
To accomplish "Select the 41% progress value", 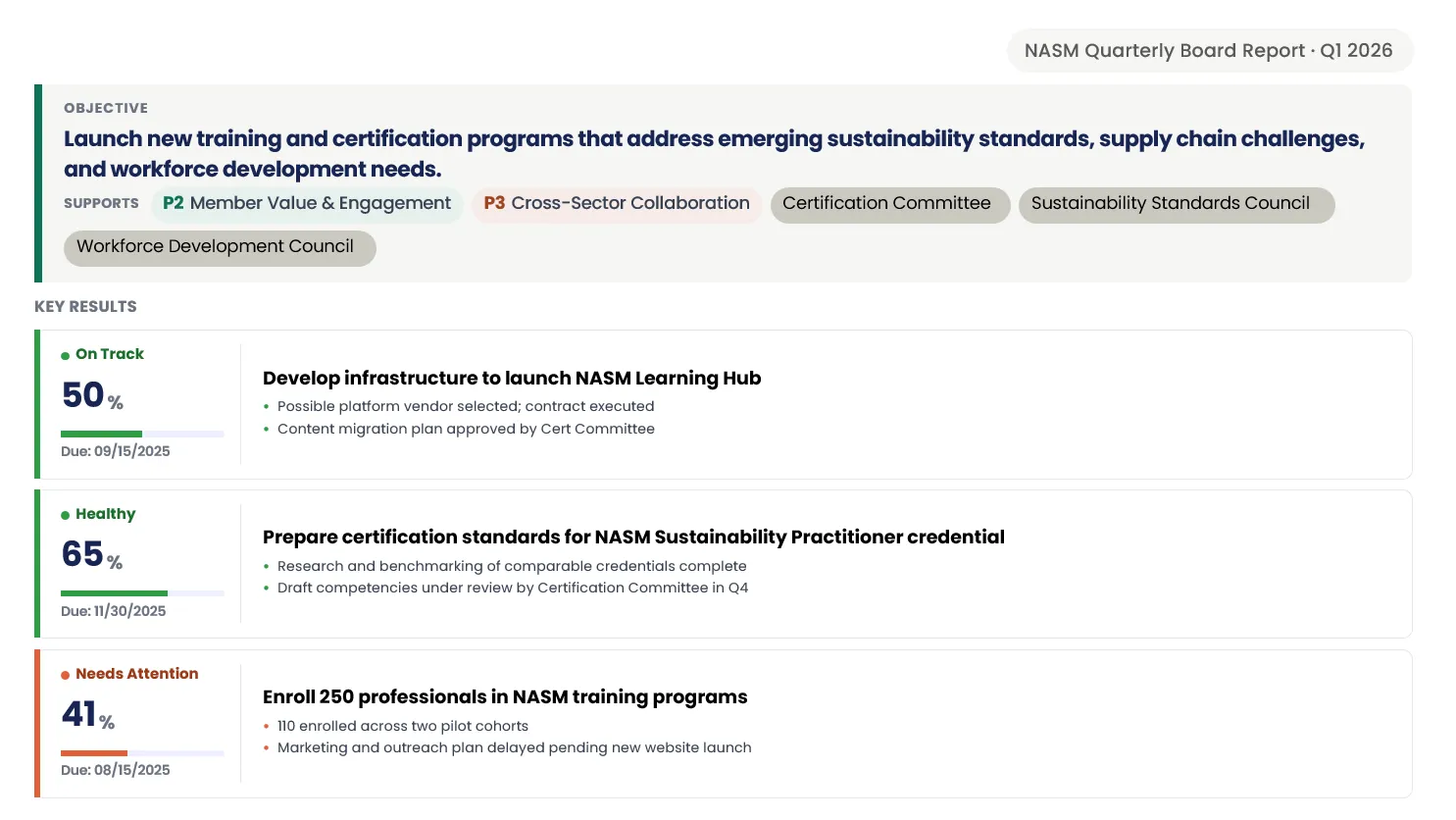I will pyautogui.click(x=88, y=715).
